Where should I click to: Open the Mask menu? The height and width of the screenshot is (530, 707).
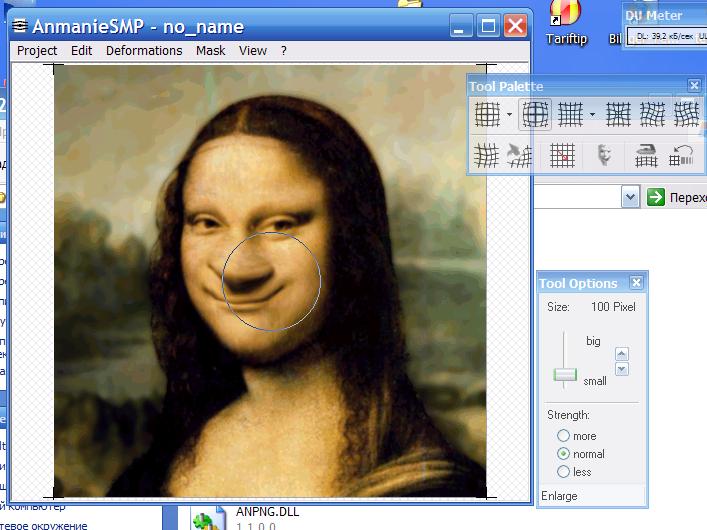pos(211,51)
